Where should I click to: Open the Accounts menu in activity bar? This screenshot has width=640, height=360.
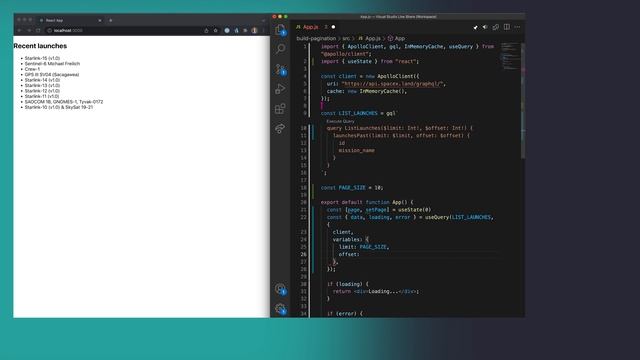coord(280,289)
